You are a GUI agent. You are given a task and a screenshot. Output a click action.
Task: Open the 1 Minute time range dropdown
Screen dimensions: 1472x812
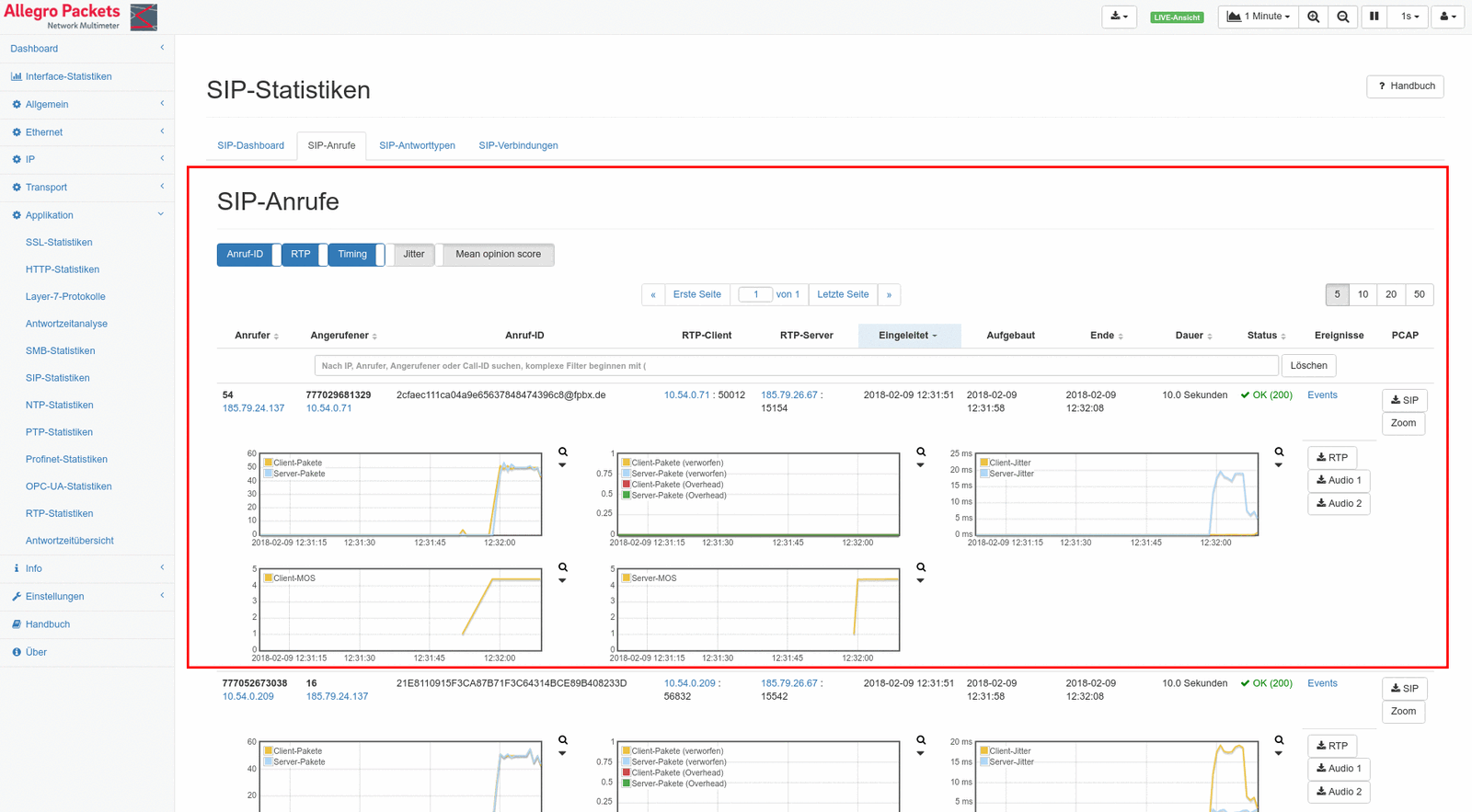(x=1258, y=17)
